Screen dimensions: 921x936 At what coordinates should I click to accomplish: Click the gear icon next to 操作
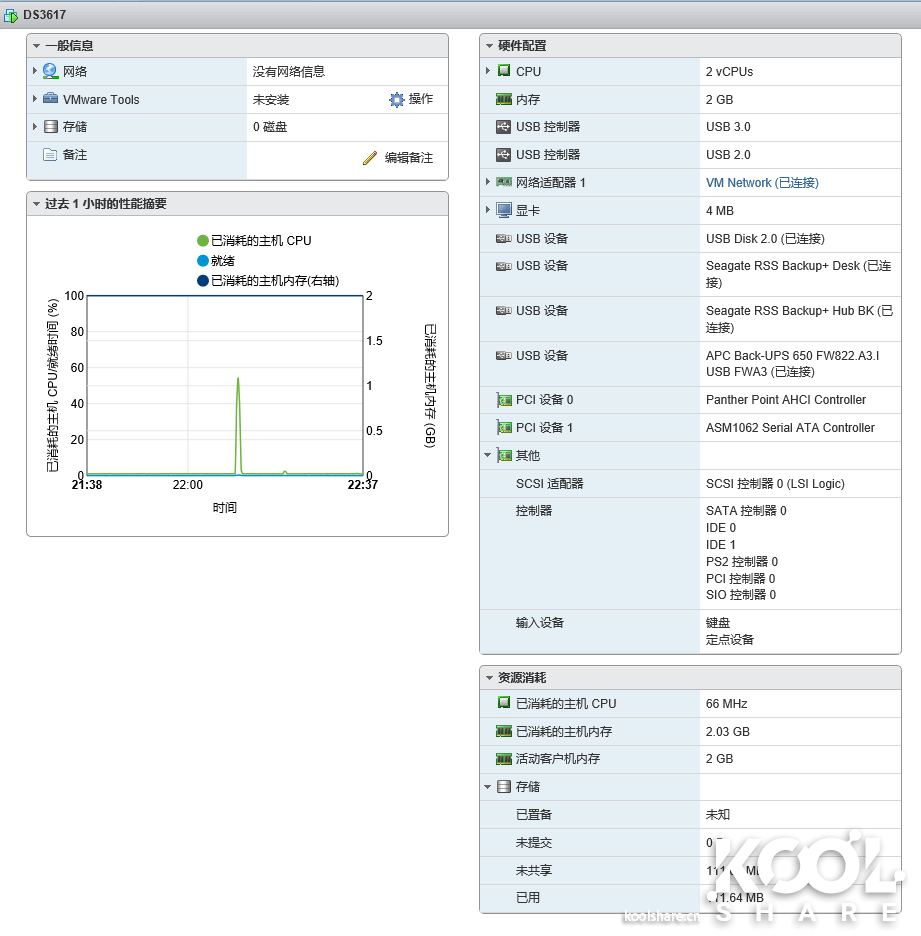(x=396, y=100)
